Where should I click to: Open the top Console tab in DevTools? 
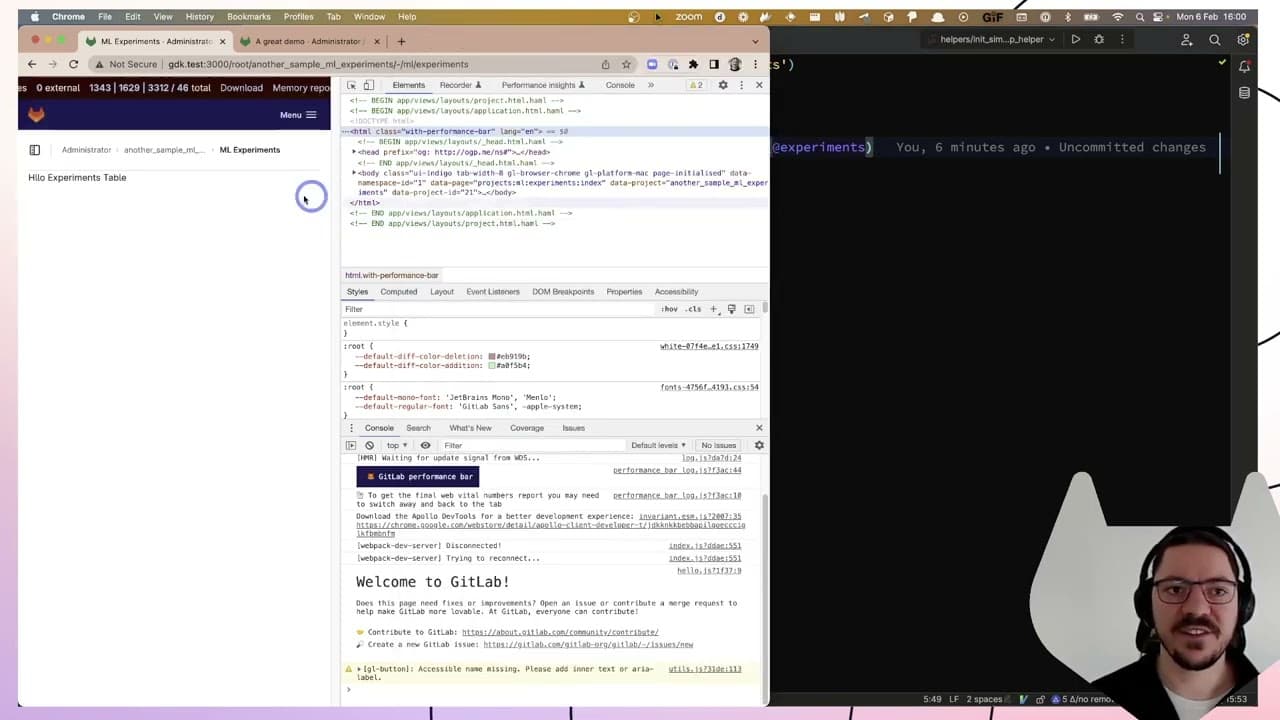coord(620,85)
